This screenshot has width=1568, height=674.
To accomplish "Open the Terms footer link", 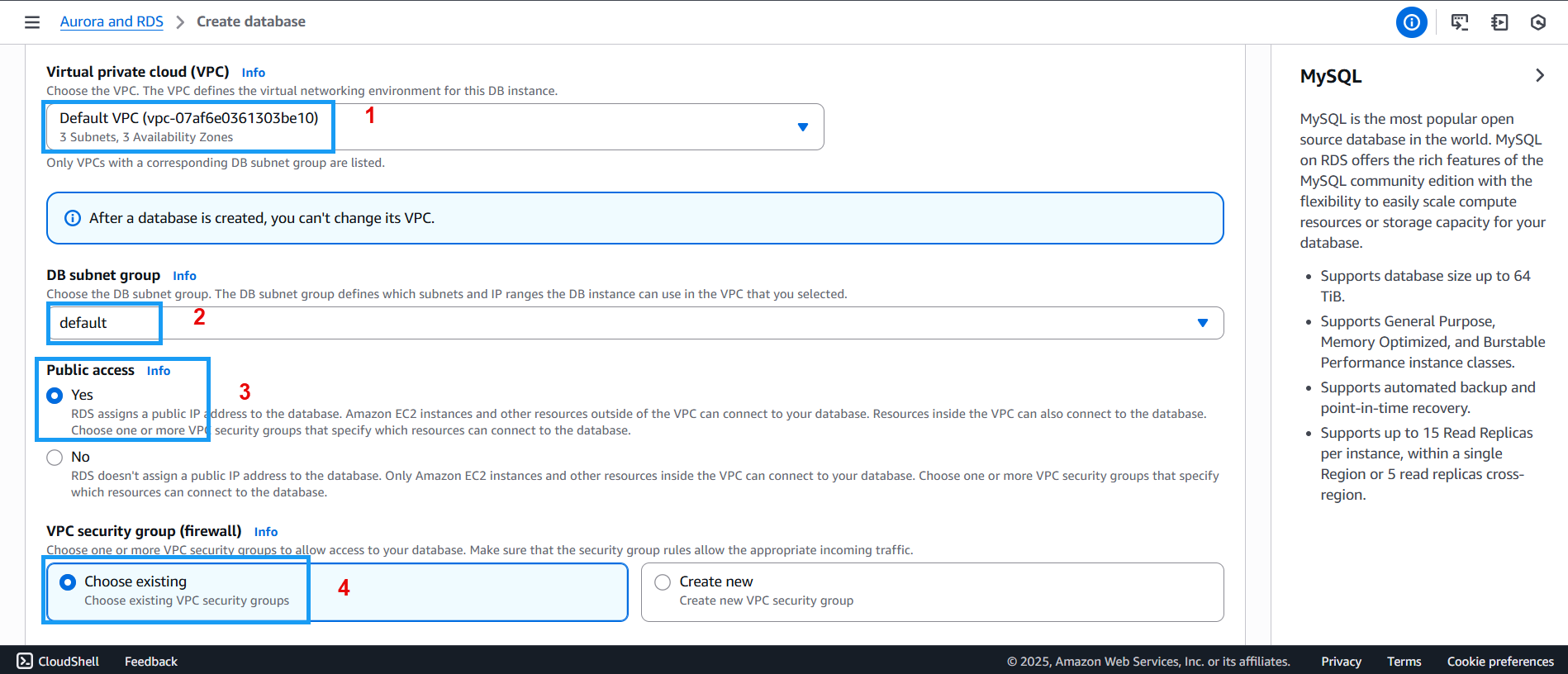I will coord(1404,662).
